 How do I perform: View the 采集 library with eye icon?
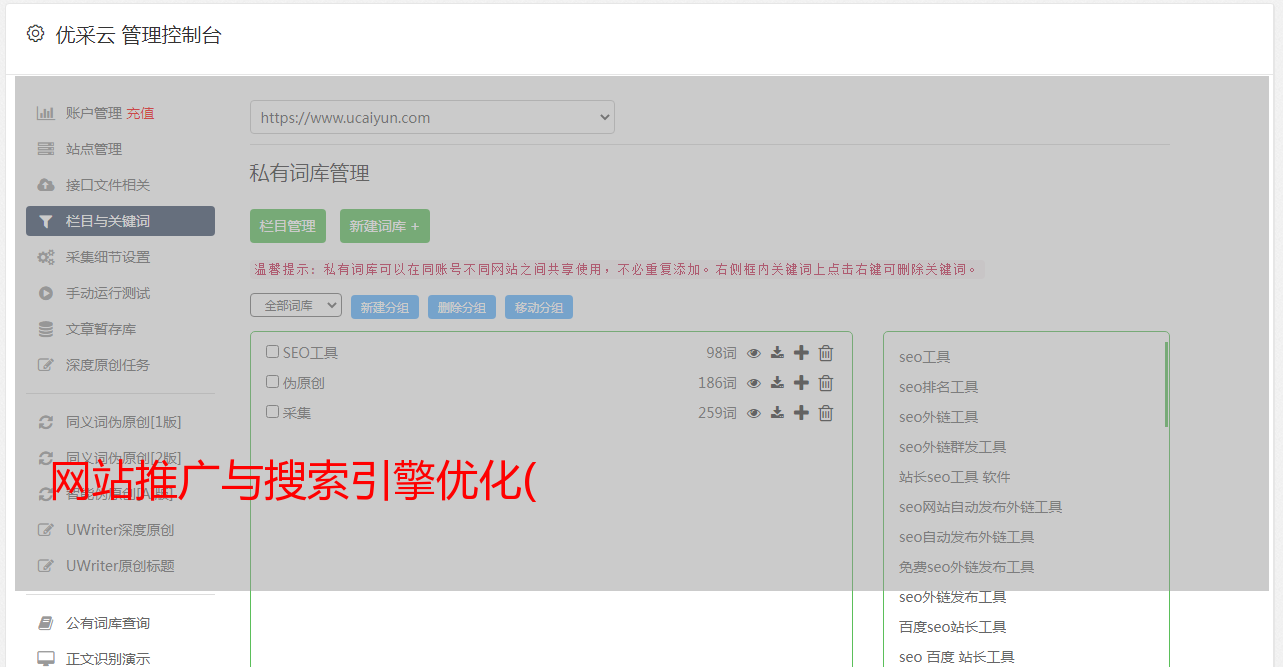pos(754,413)
